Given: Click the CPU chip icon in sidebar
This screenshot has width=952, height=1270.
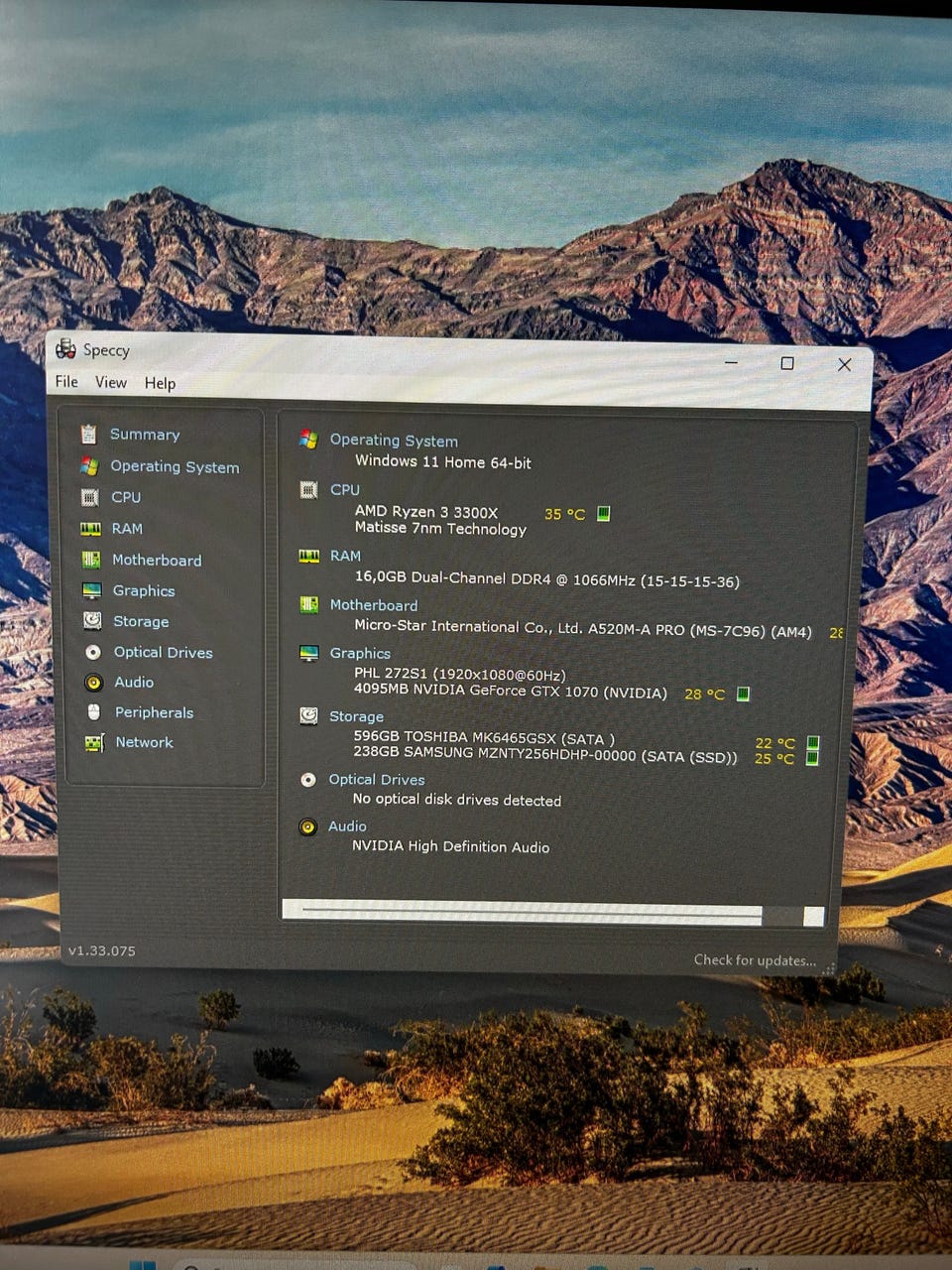Looking at the screenshot, I should 90,497.
